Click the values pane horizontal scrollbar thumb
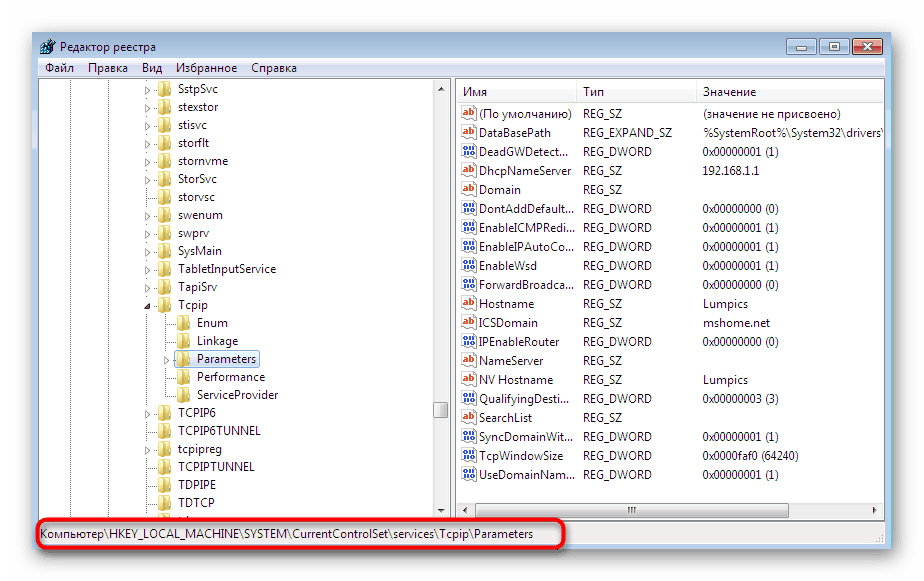The height and width of the screenshot is (581, 924). click(632, 510)
